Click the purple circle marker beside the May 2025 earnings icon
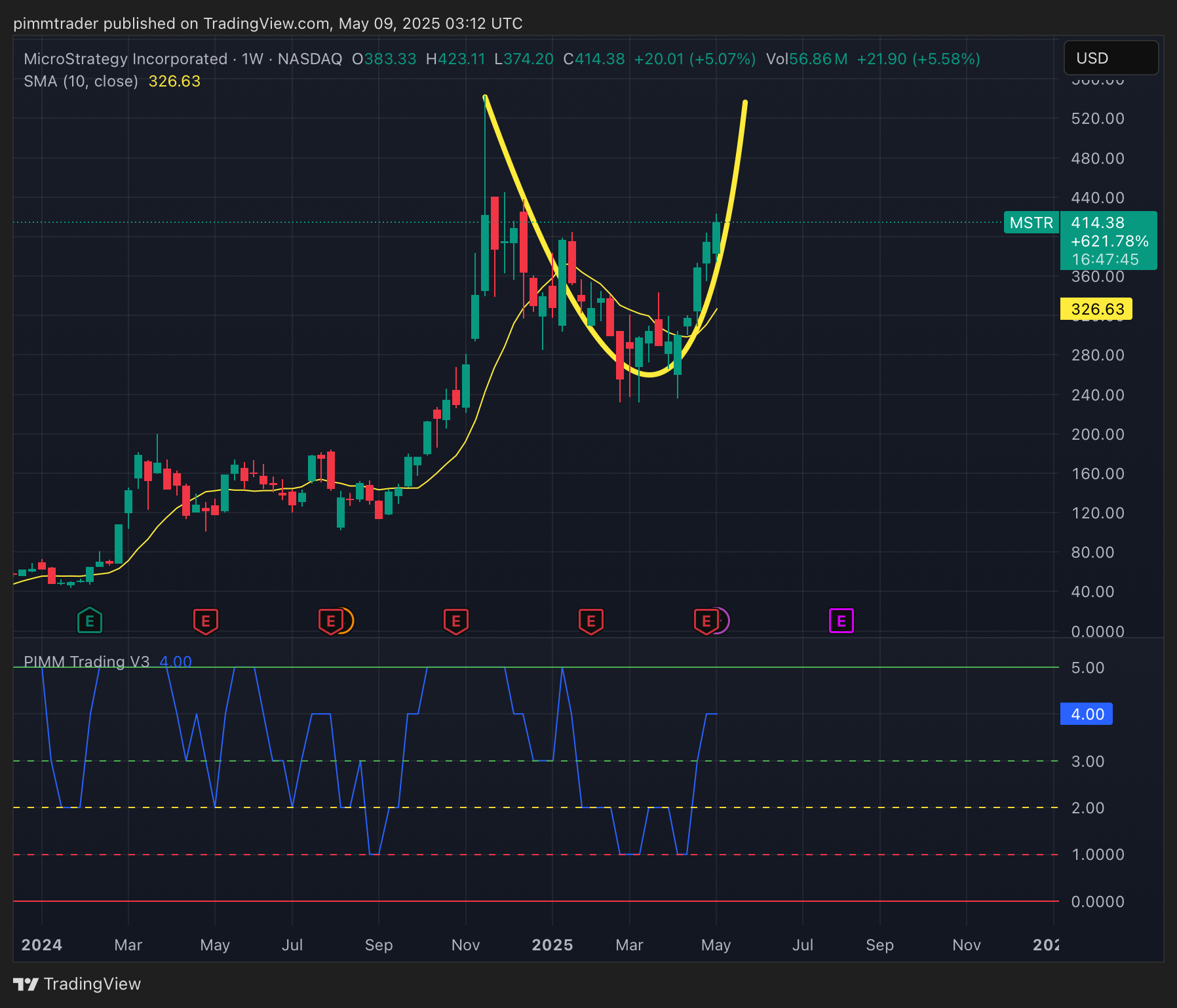 724,620
